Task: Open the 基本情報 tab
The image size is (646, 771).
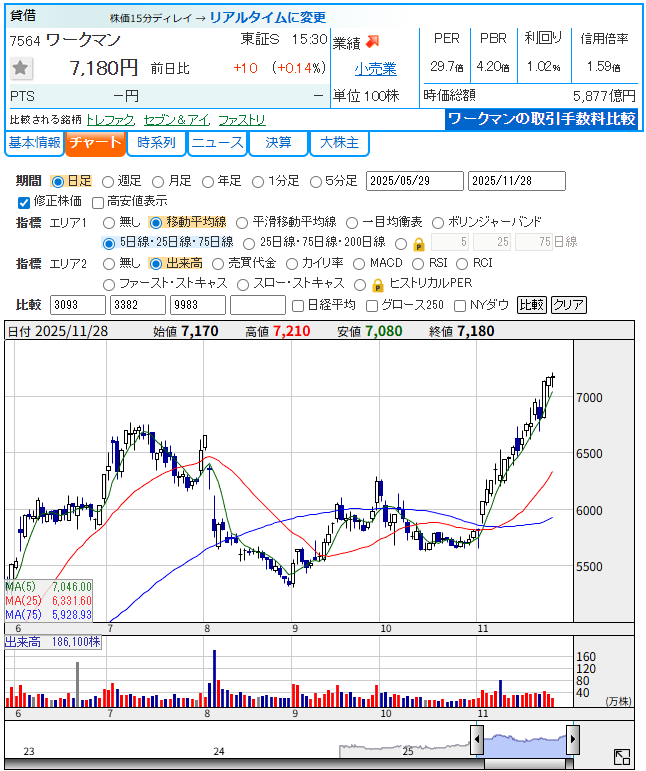Action: [34, 143]
